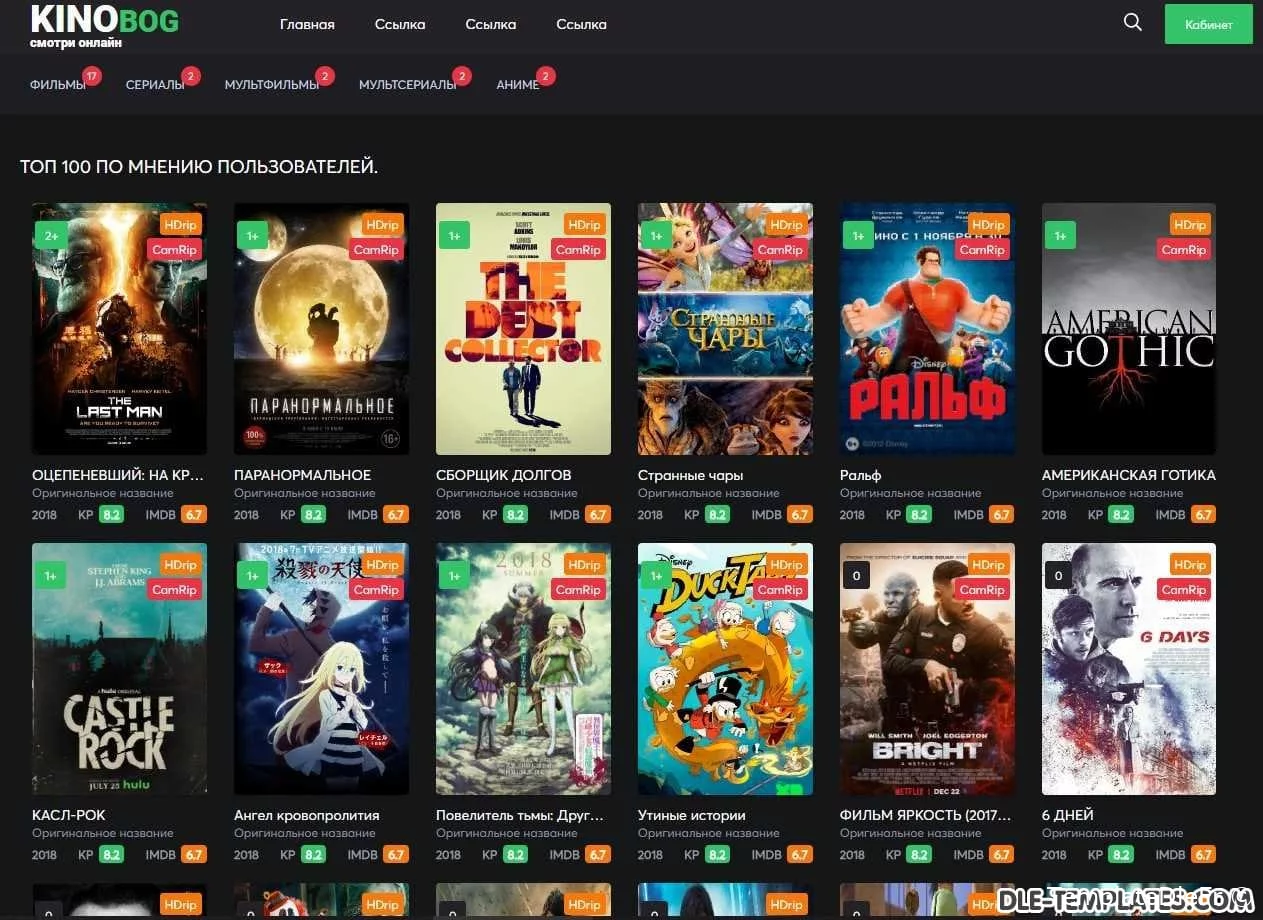The width and height of the screenshot is (1263, 920).
Task: Click the СБОРЩИК ДОЛГОВ title link
Action: (x=503, y=475)
